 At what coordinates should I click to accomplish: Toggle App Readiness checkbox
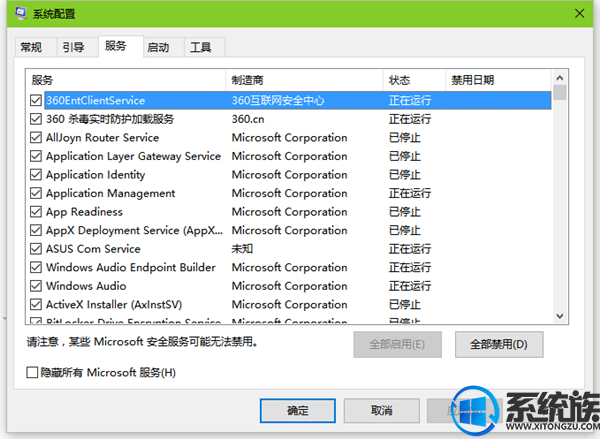[x=36, y=212]
